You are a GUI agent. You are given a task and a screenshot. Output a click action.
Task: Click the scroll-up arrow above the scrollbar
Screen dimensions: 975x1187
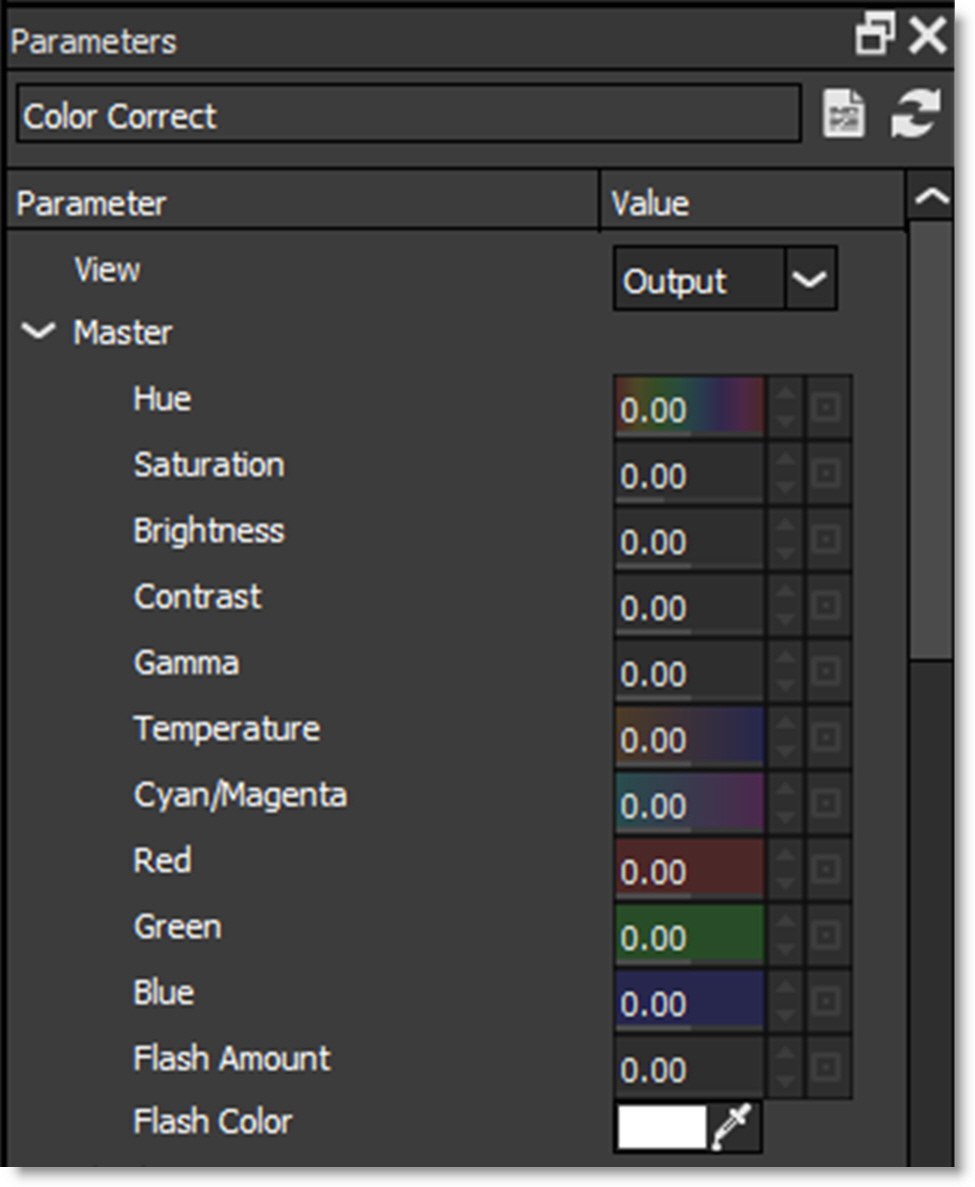pos(931,197)
